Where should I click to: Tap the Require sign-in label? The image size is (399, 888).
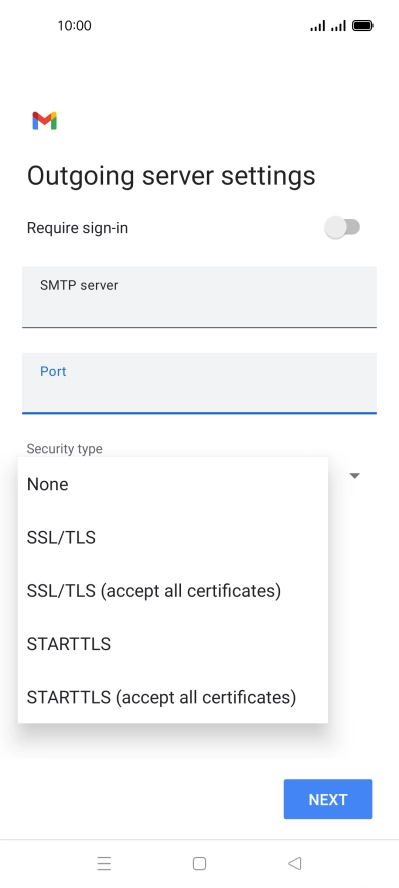pyautogui.click(x=78, y=228)
